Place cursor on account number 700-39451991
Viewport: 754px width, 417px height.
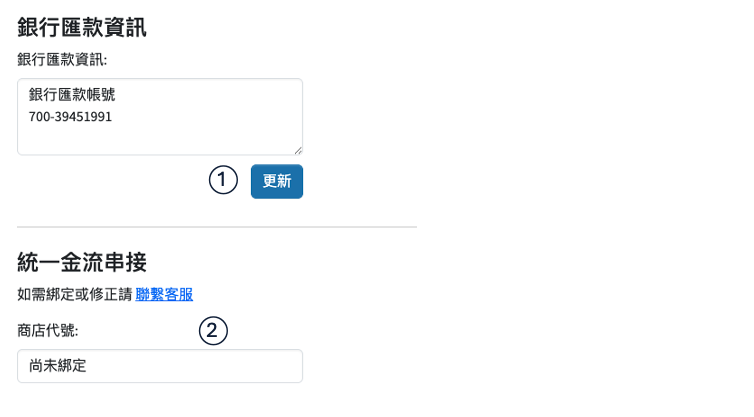point(70,117)
